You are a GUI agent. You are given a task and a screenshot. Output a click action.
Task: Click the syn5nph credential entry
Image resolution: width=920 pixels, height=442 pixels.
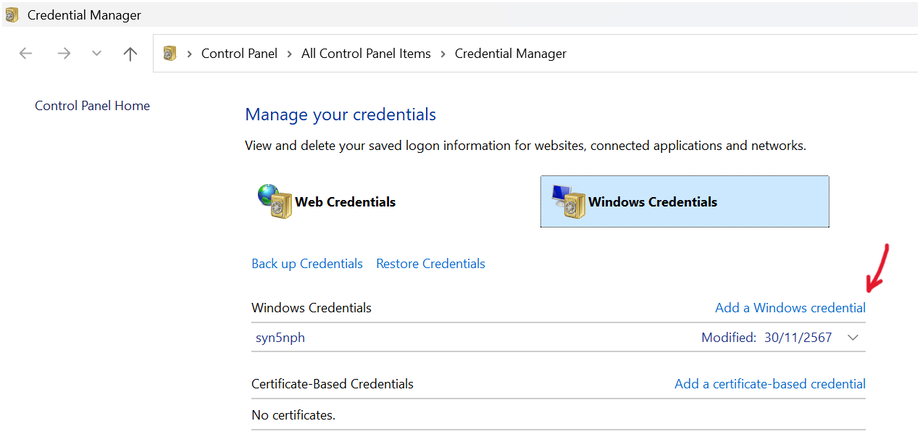[280, 338]
